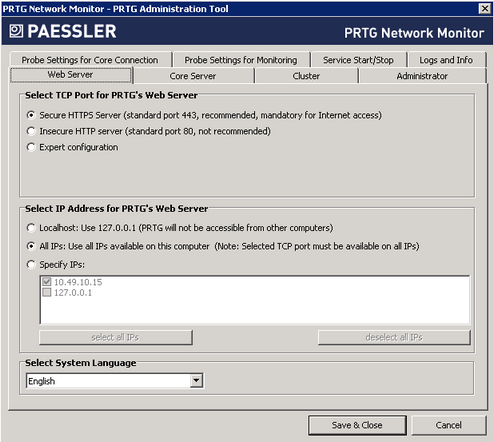Select Localhost 127.0.0.1 option
494x442 pixels.
pos(31,228)
